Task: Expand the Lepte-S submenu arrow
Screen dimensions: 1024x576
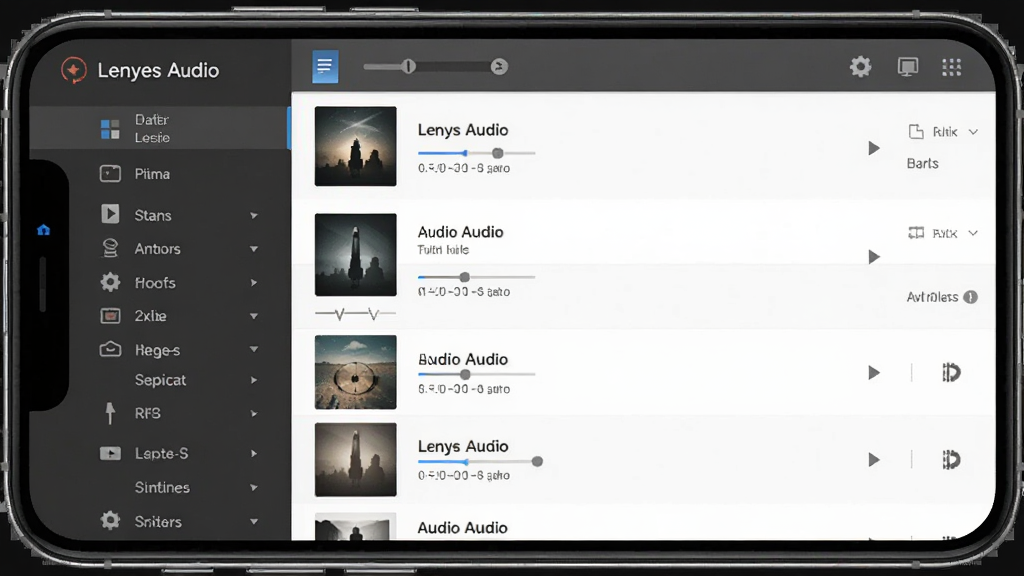Action: (254, 453)
